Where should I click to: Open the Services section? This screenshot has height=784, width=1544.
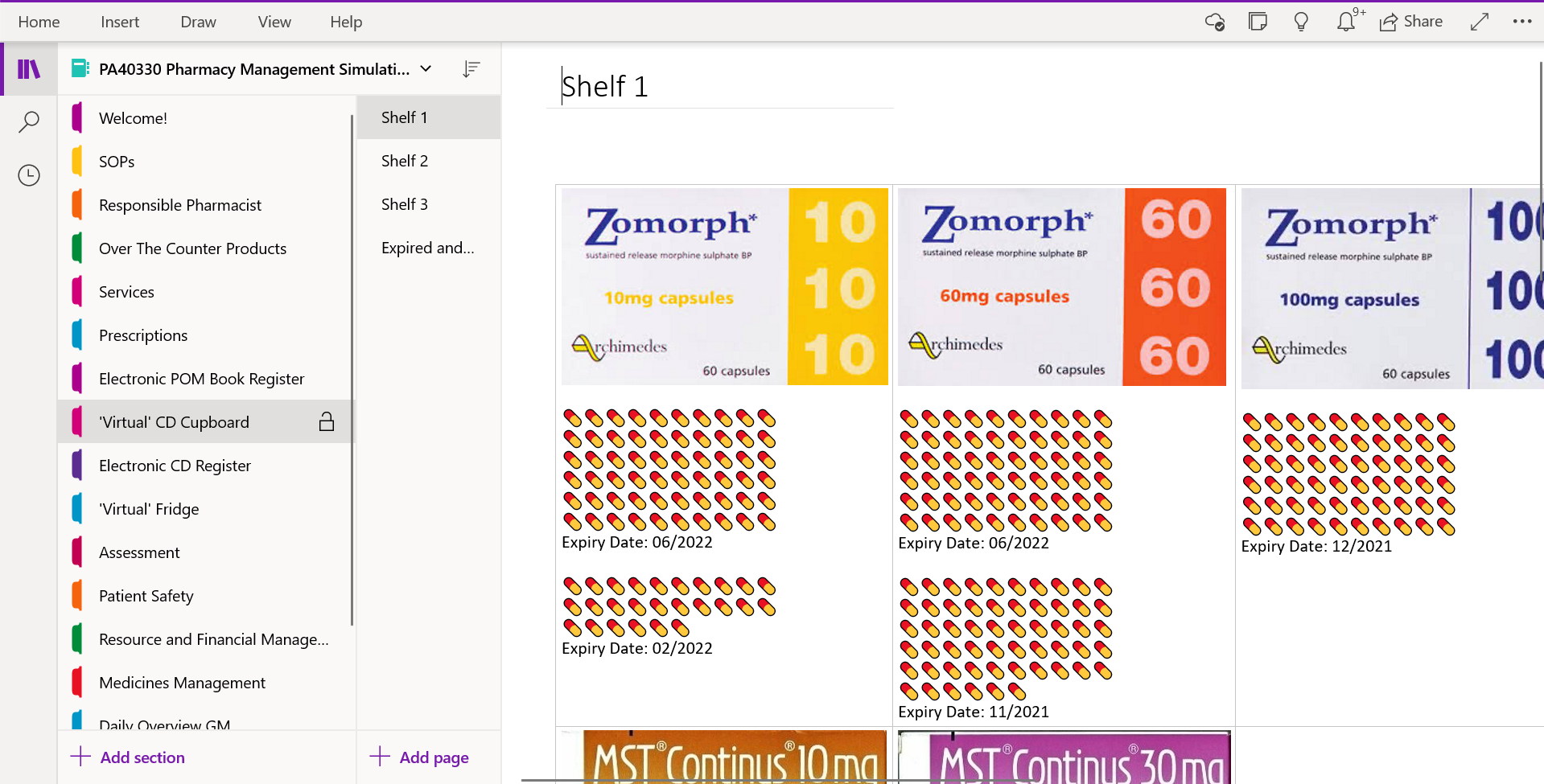205,292
